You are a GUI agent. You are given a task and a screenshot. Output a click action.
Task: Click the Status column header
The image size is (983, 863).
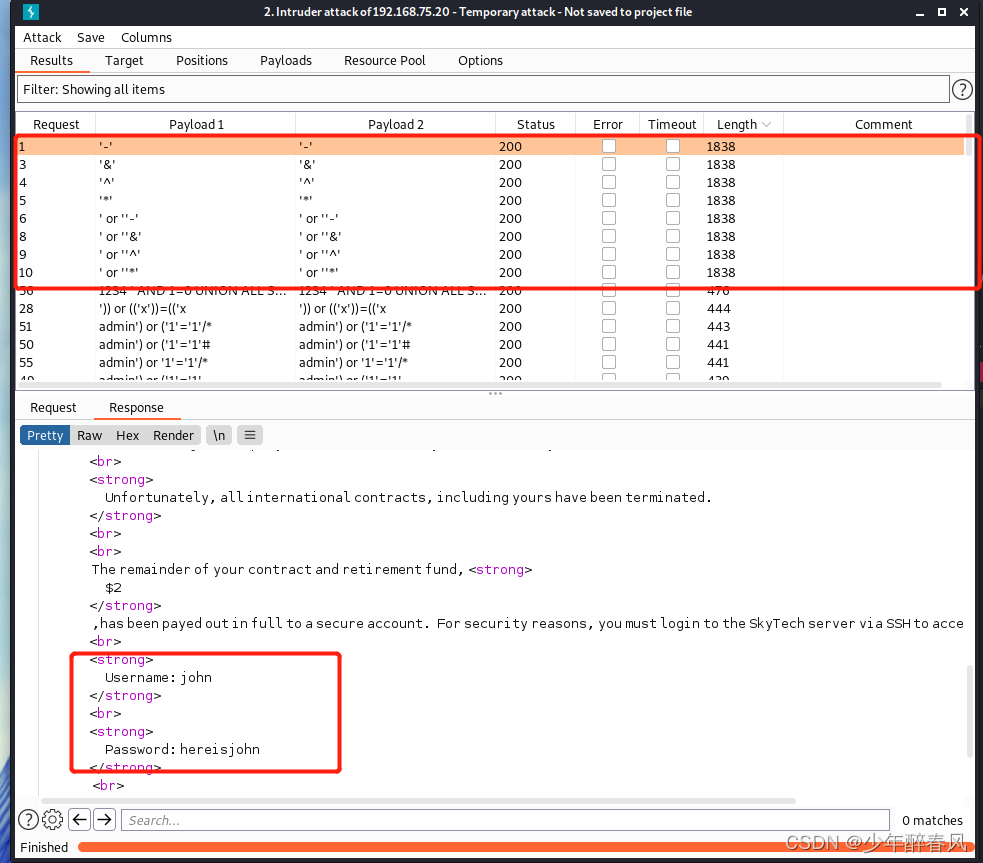tap(535, 125)
